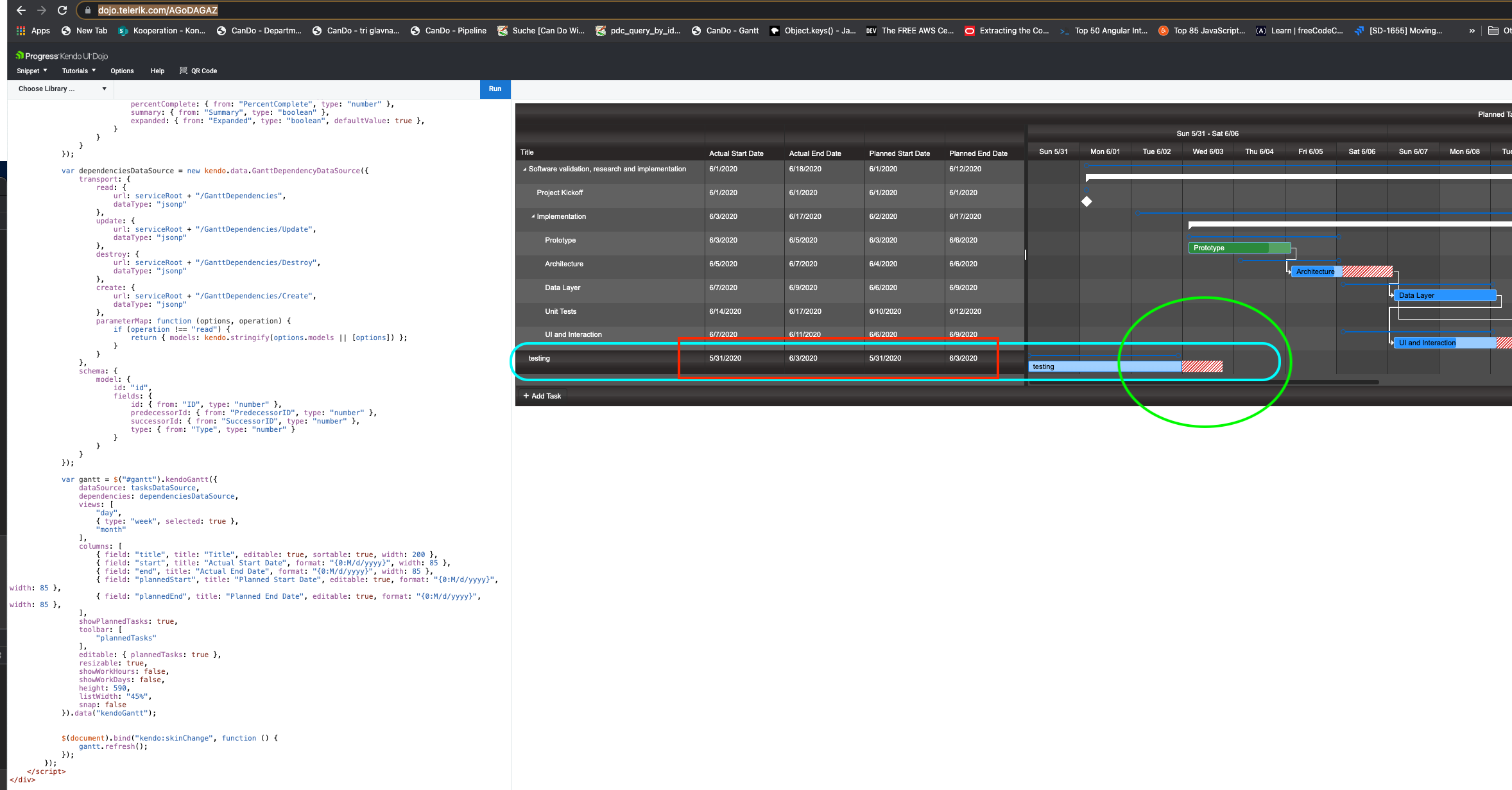This screenshot has height=790, width=1512.
Task: Open the Snippet dropdown menu
Action: point(31,71)
